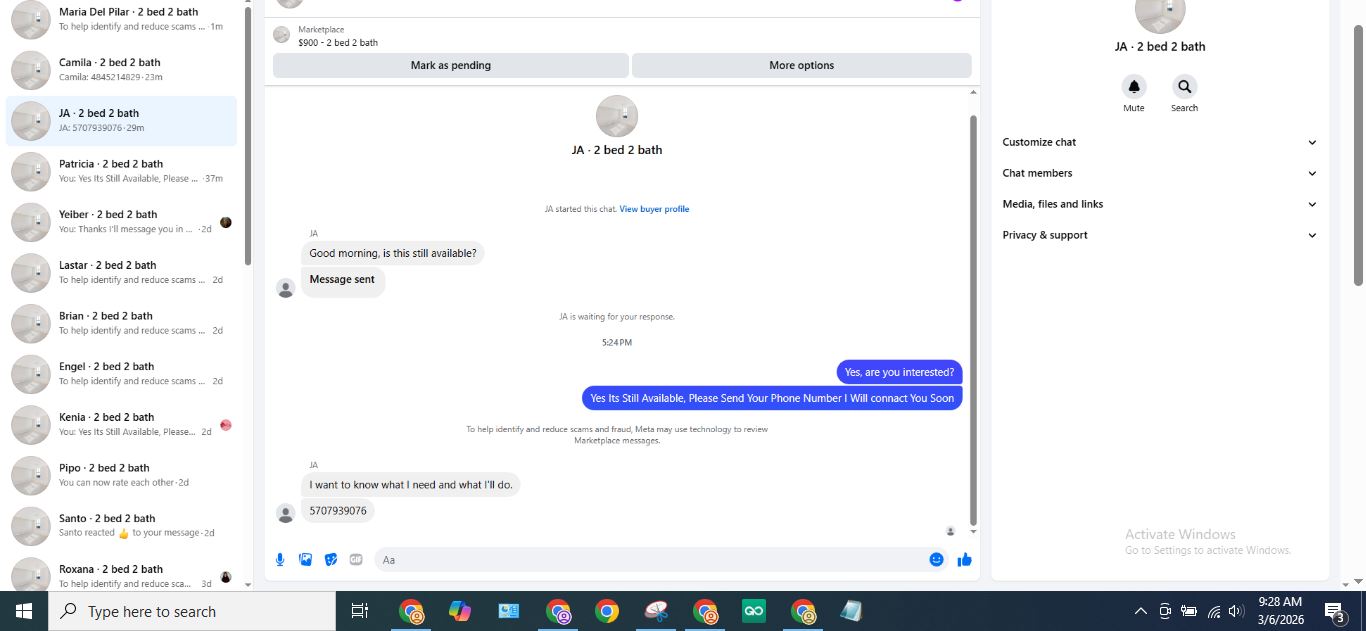Screen dimensions: 1366x631
Task: Expand the Chat members section
Action: [1160, 173]
